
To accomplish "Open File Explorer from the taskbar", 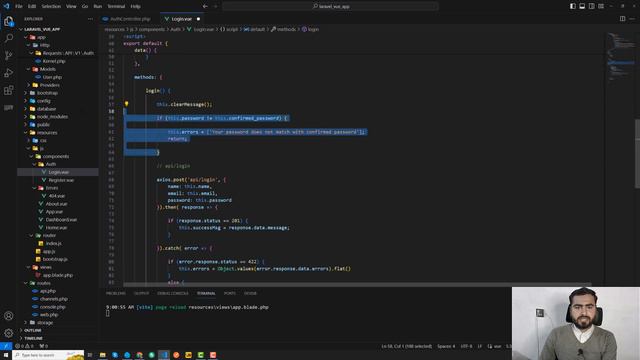I will pyautogui.click(x=102, y=355).
